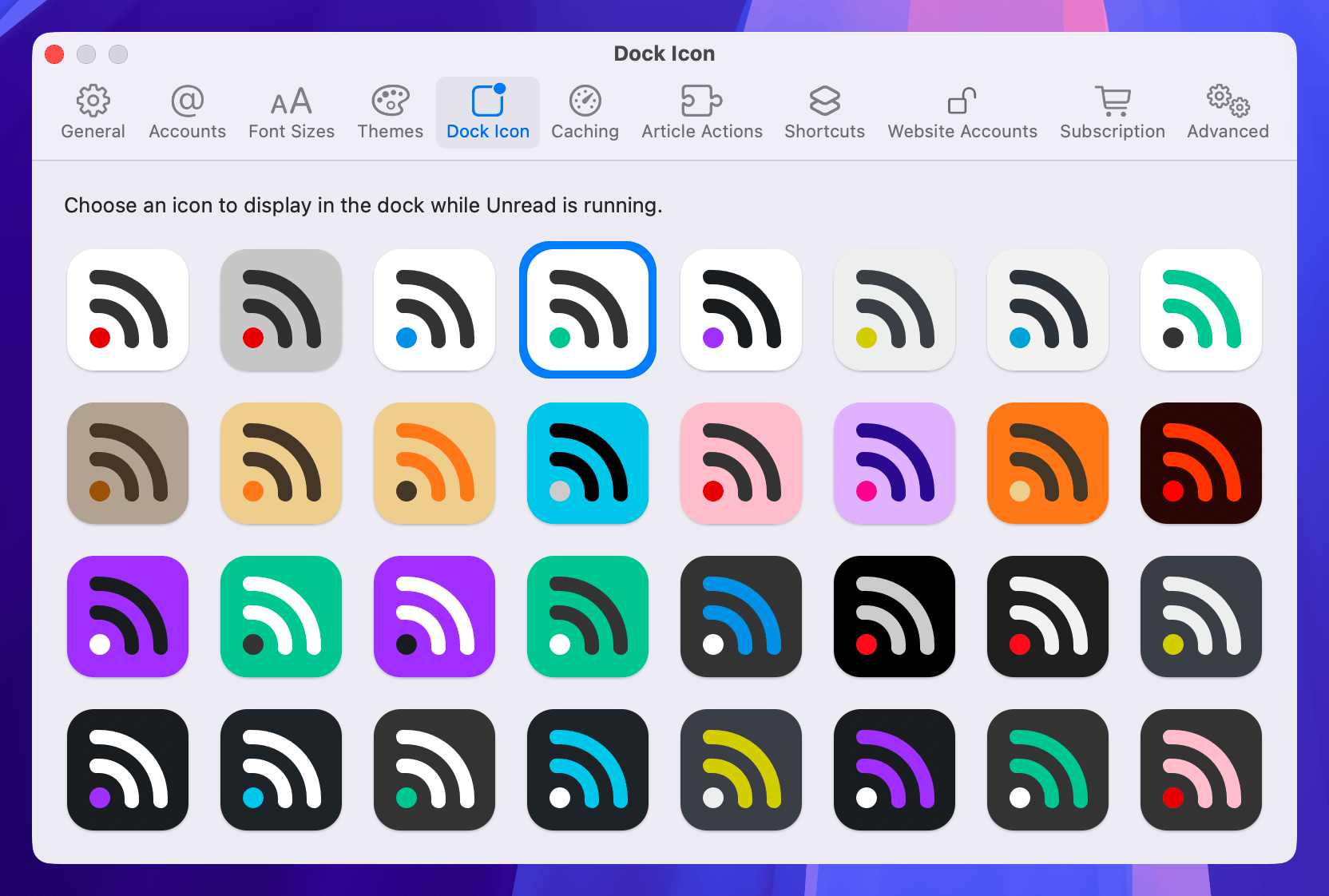Select the cyan dock icon with black RSS waves
The width and height of the screenshot is (1329, 896).
point(588,463)
